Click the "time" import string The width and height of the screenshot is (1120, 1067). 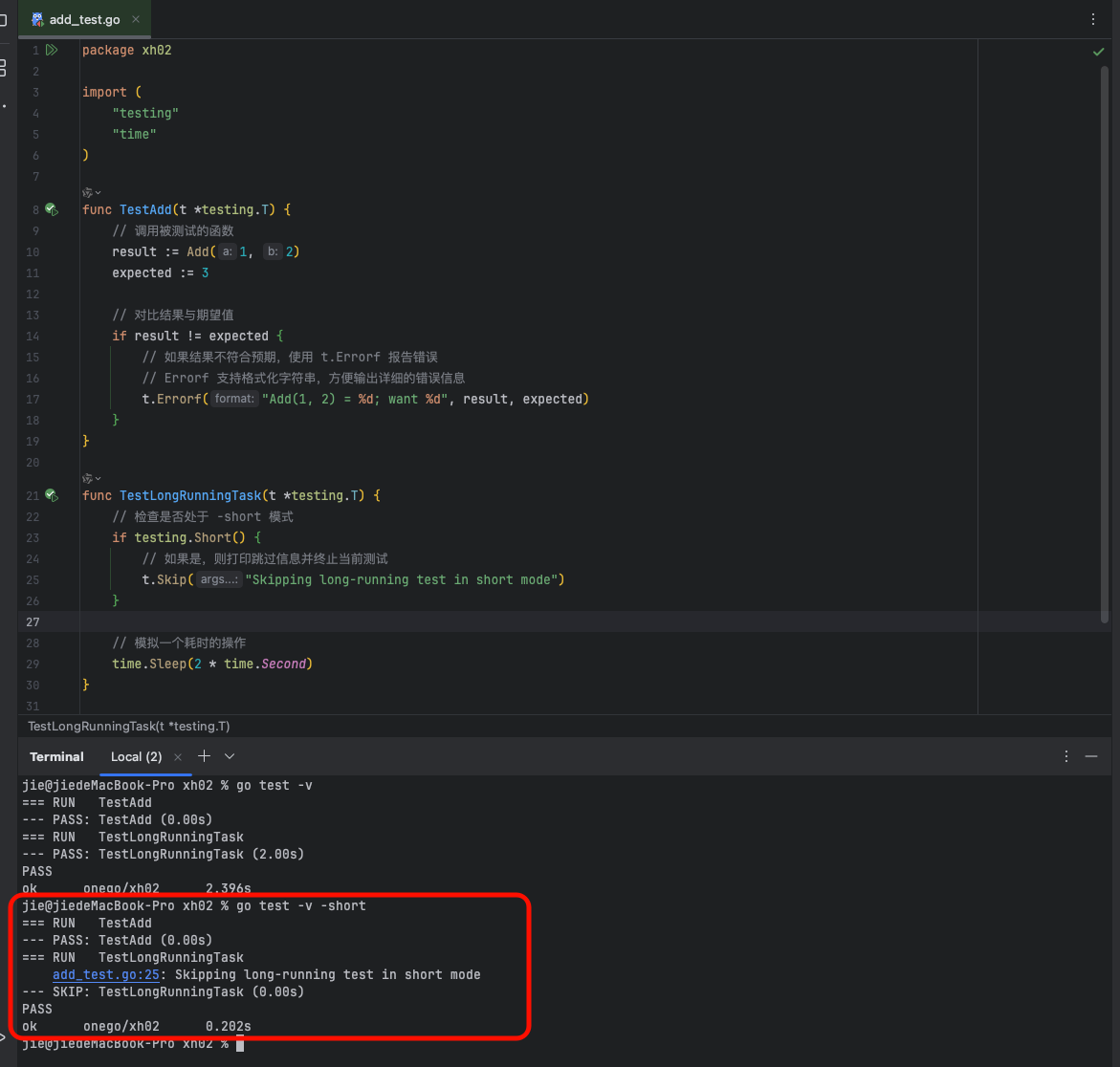(x=134, y=134)
